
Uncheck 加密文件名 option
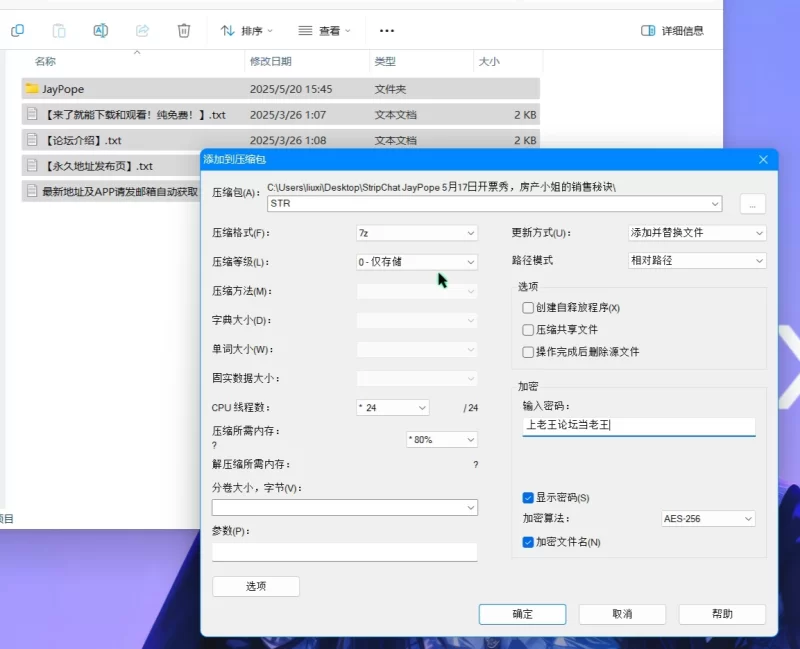point(528,542)
